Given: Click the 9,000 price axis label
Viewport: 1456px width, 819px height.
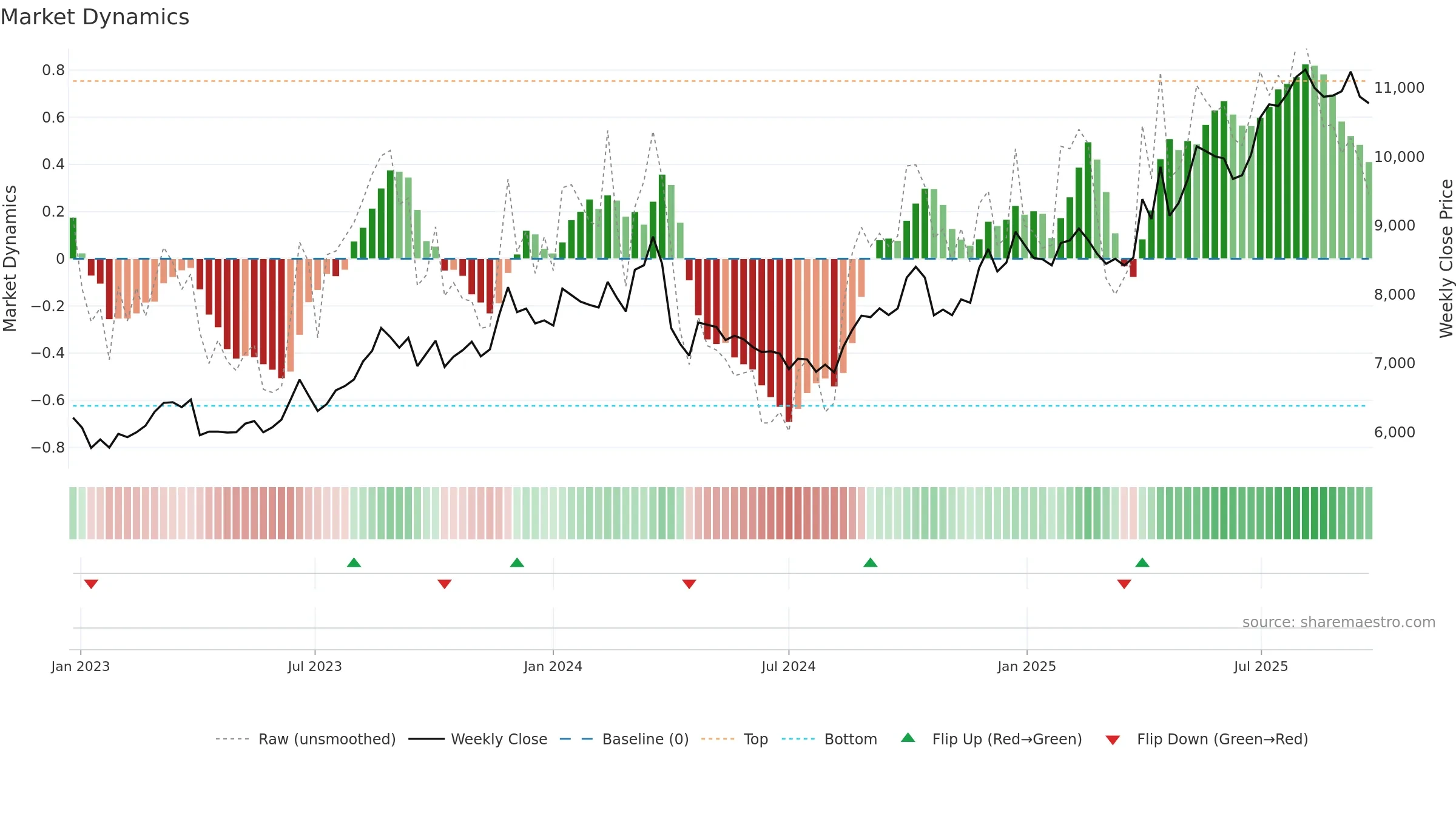Looking at the screenshot, I should (1395, 226).
